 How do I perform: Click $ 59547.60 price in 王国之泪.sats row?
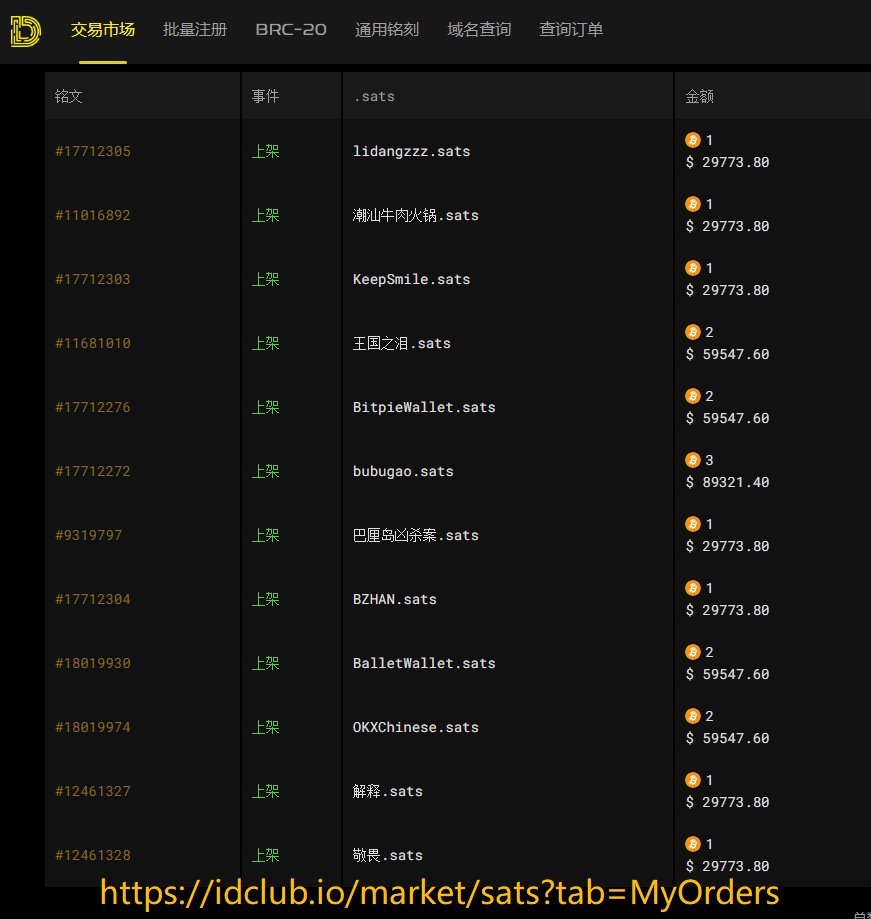(727, 354)
